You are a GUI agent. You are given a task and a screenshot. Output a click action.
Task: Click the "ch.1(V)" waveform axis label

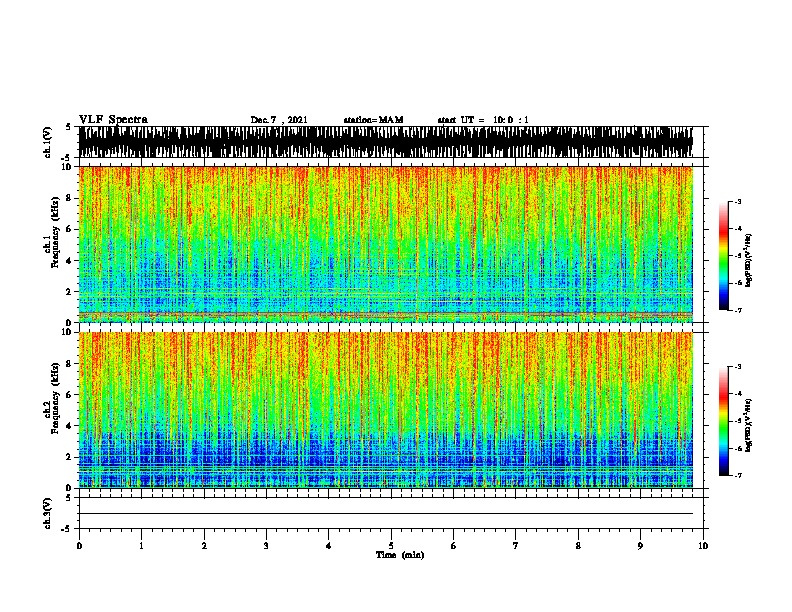pos(48,142)
